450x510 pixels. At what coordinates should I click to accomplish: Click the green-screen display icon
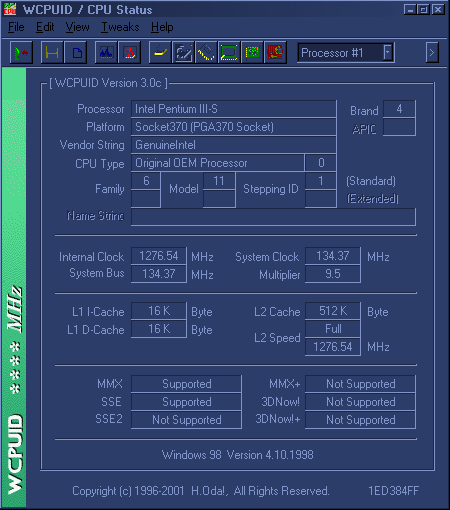pyautogui.click(x=229, y=52)
